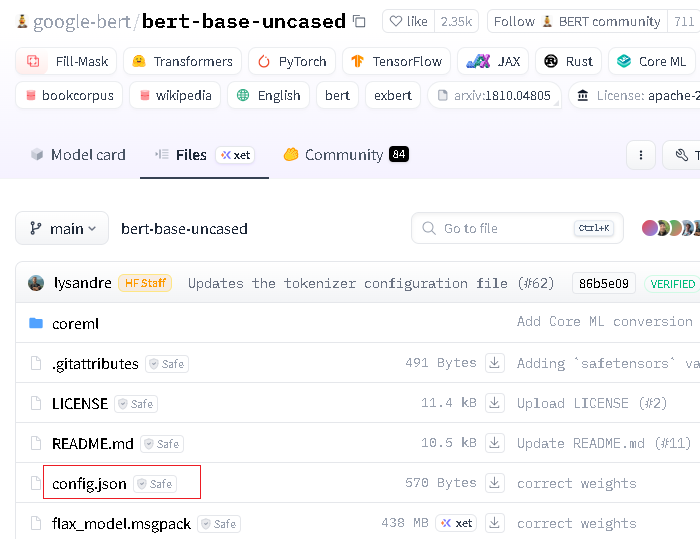Click the JAX library tag
This screenshot has height=539, width=700.
click(493, 61)
